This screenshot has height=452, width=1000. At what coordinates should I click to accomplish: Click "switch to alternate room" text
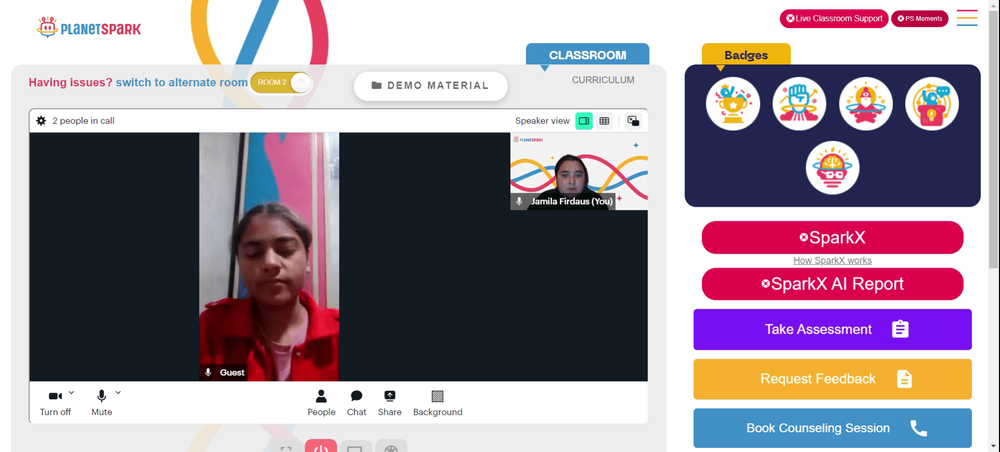[182, 82]
